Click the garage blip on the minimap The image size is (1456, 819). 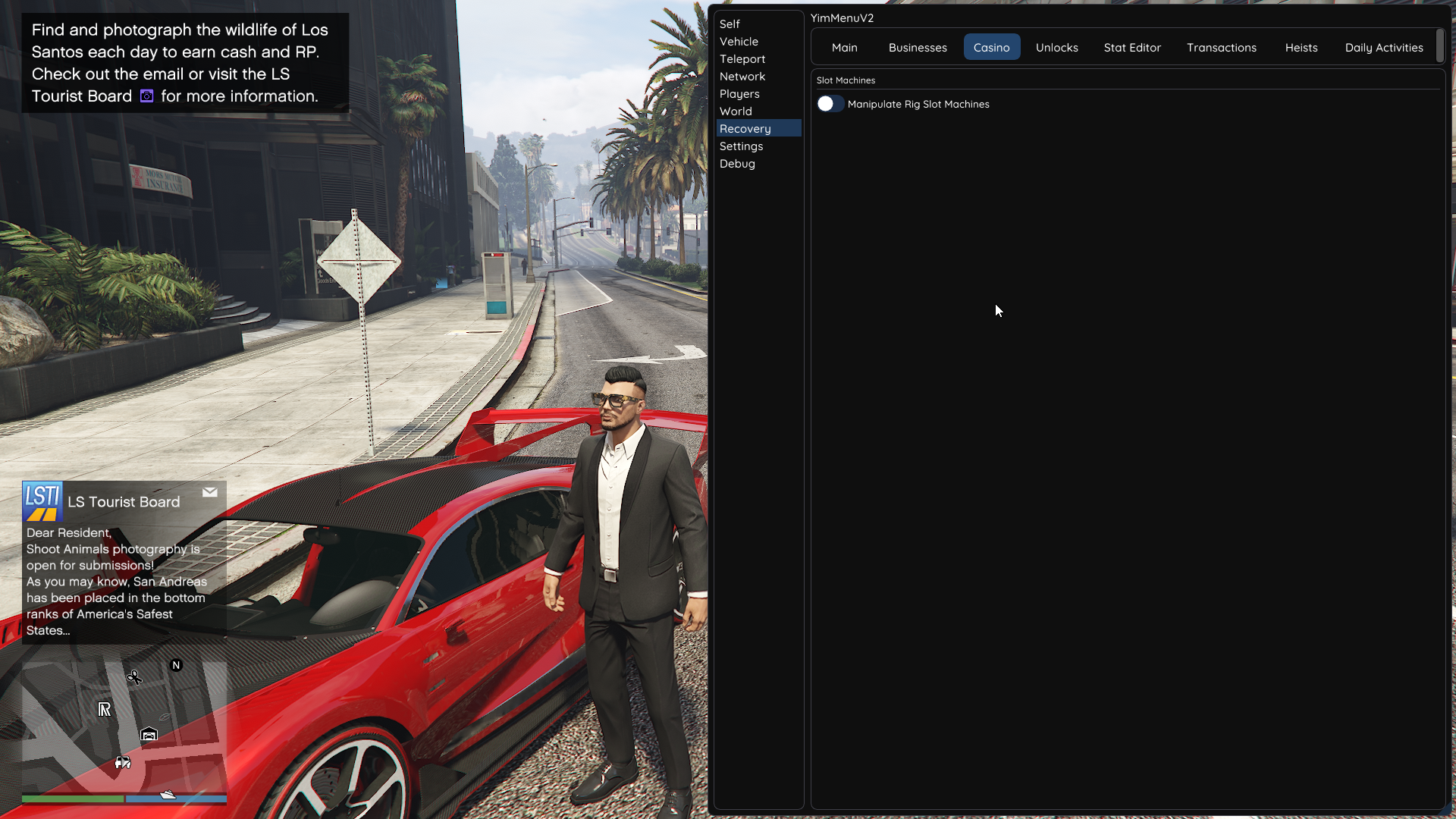click(x=149, y=734)
